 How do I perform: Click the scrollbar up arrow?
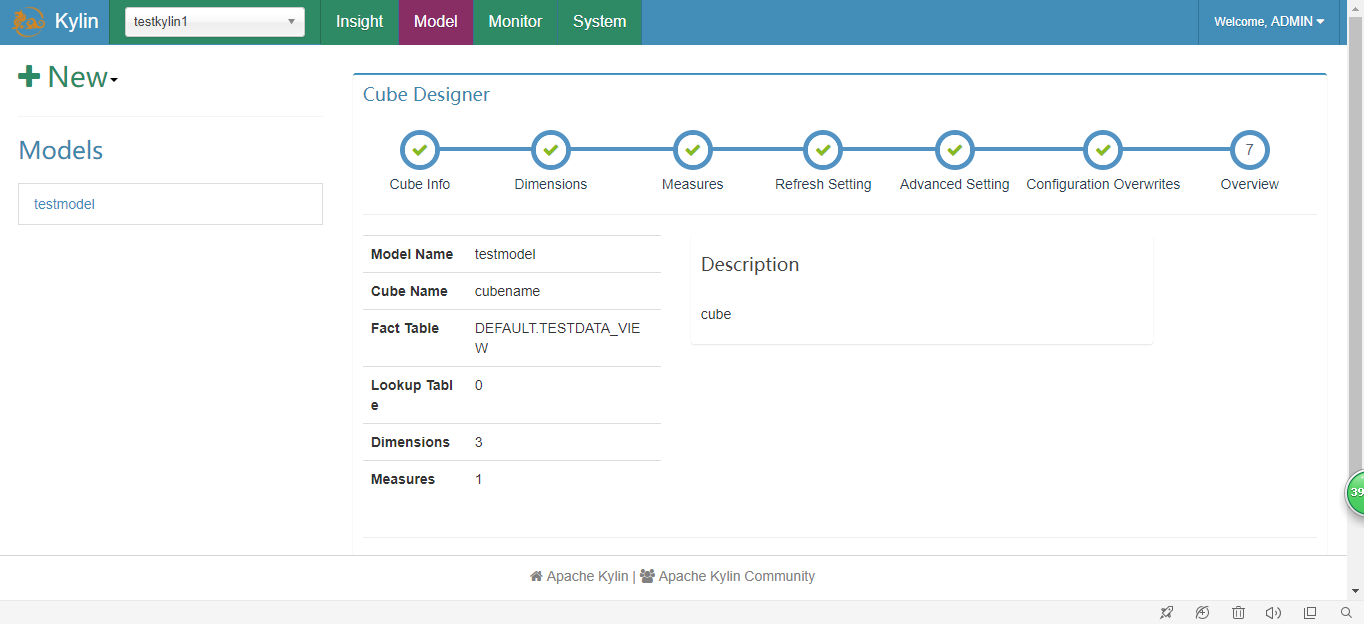point(1356,8)
